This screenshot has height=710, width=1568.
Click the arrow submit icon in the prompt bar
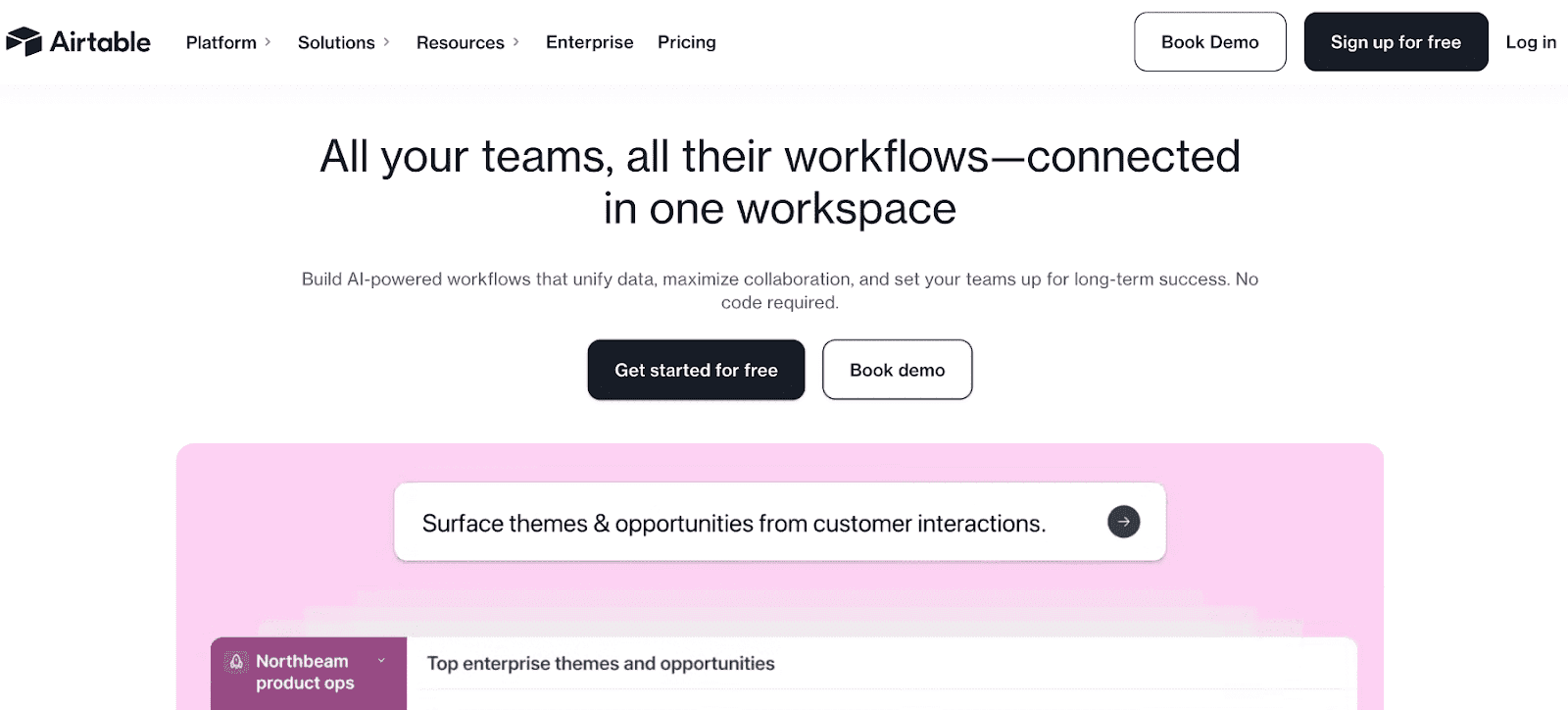(x=1123, y=522)
